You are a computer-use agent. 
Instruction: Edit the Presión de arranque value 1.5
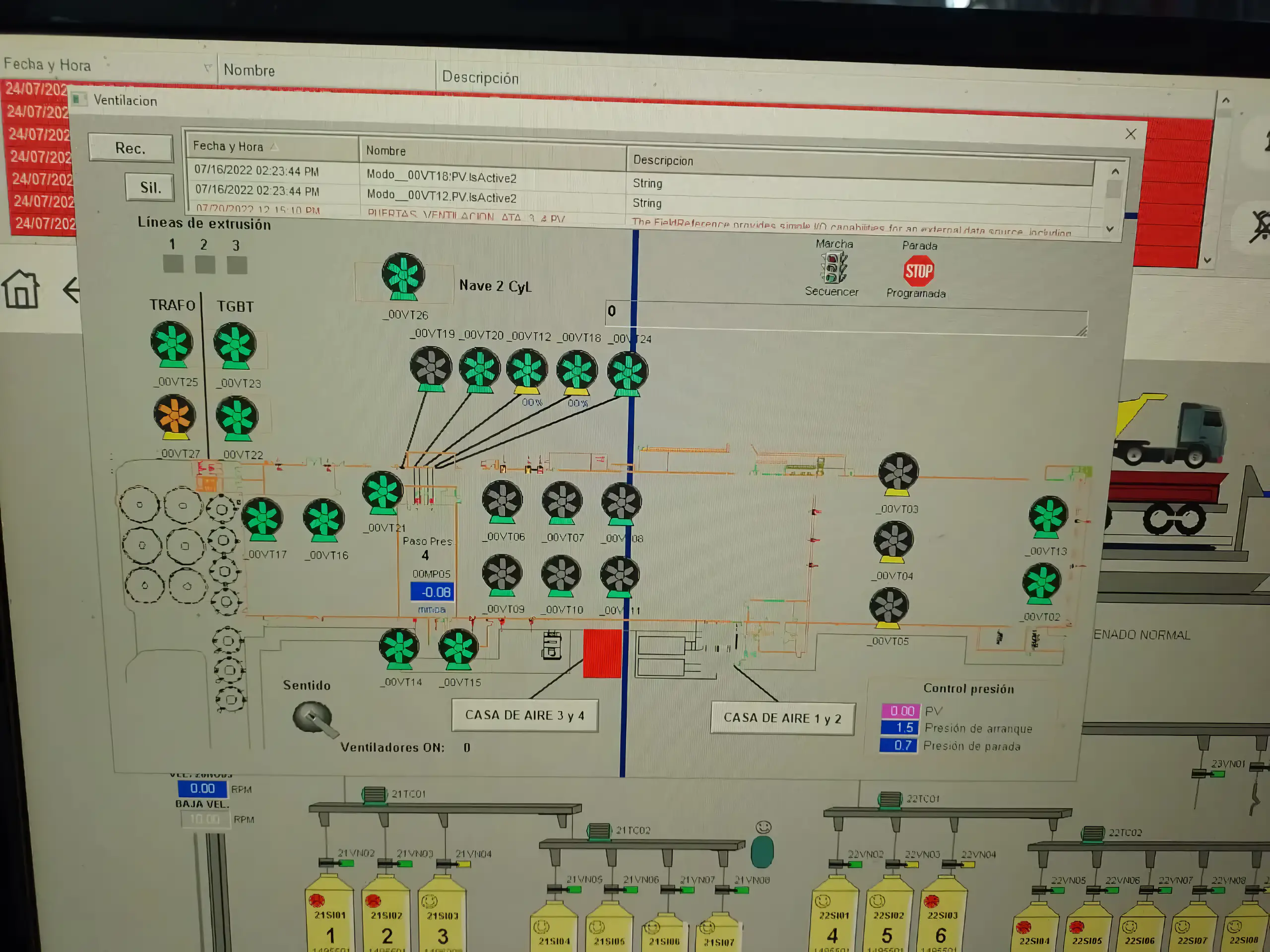click(898, 727)
